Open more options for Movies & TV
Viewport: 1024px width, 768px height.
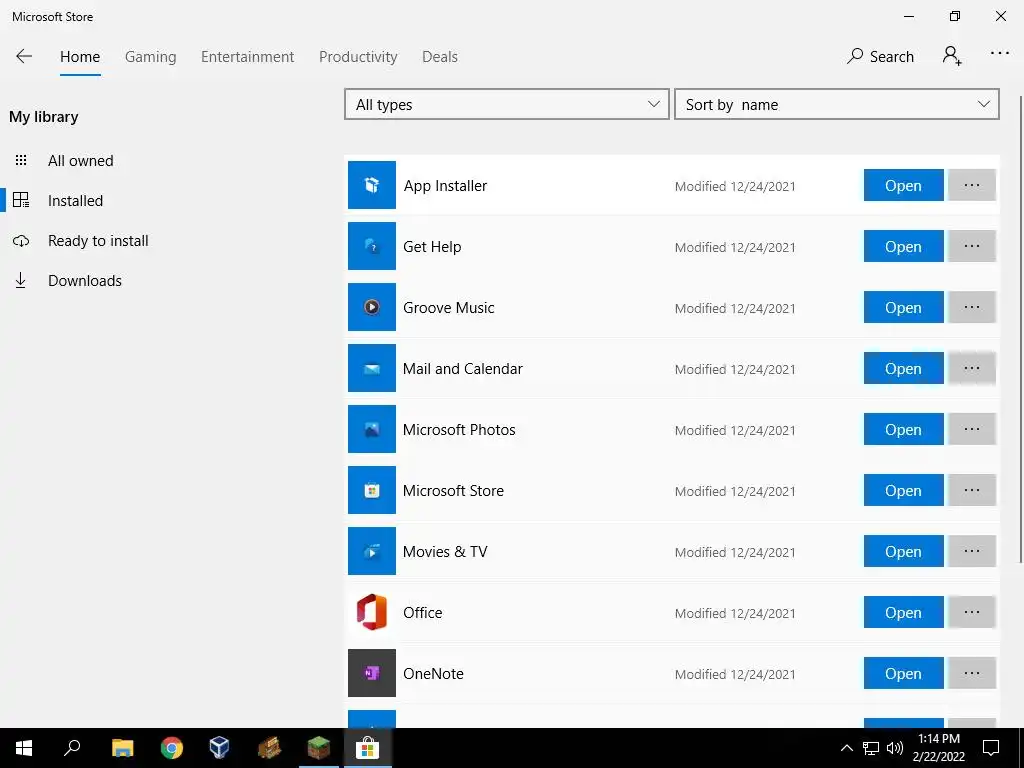972,551
